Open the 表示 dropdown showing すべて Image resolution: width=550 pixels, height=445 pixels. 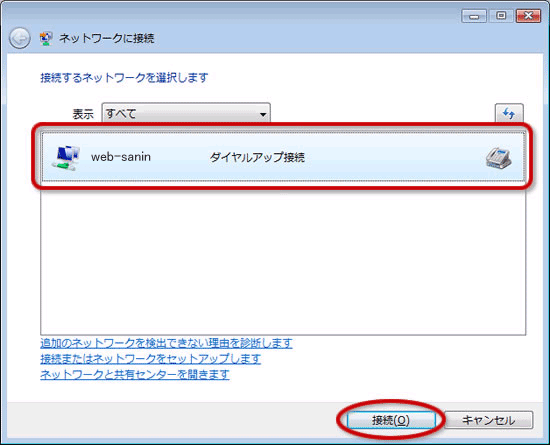pos(186,113)
